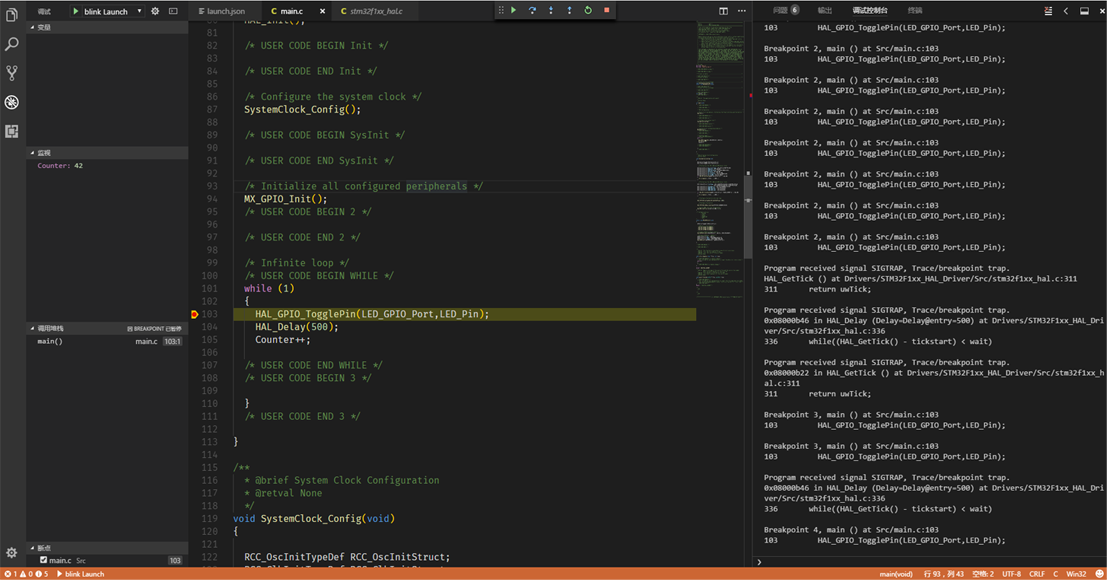
Task: Collapse the panel with the left chevron
Action: click(1066, 11)
